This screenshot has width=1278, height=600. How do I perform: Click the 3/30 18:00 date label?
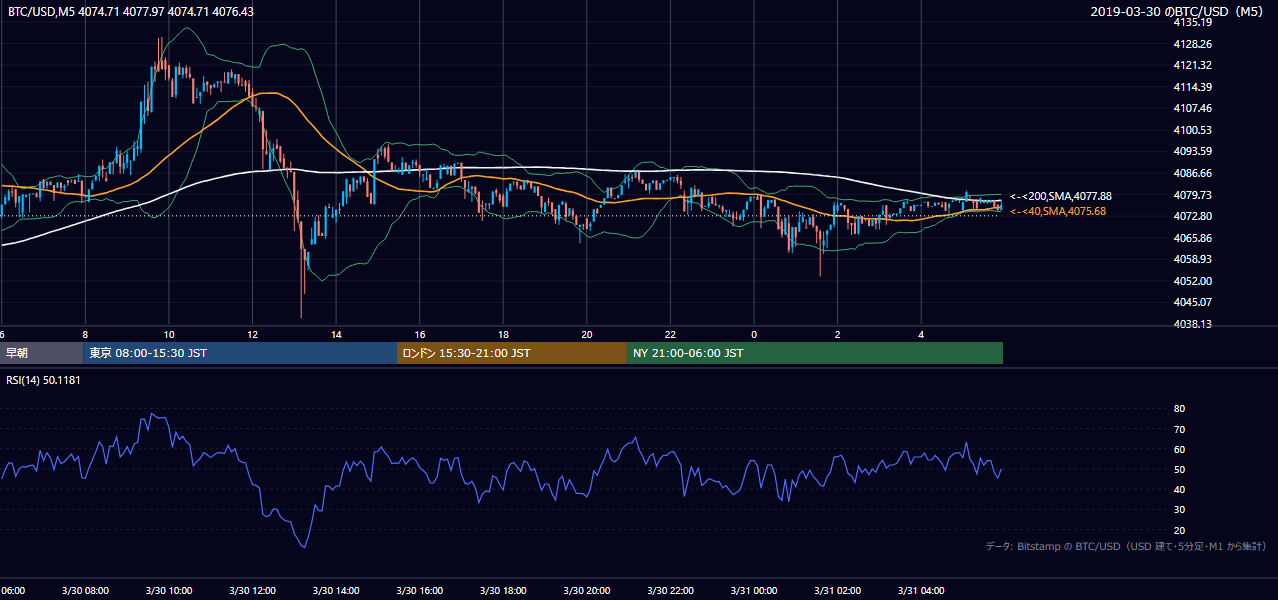[503, 591]
